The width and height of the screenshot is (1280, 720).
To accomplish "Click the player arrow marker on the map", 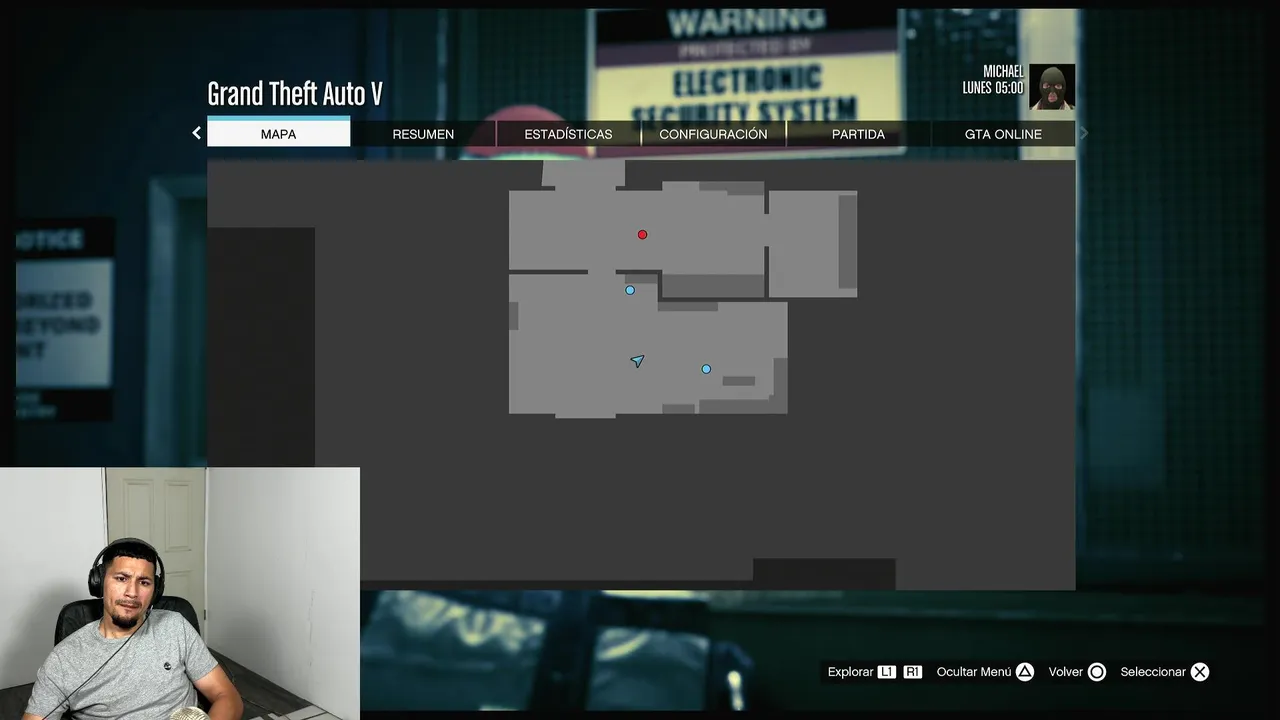I will click(637, 361).
